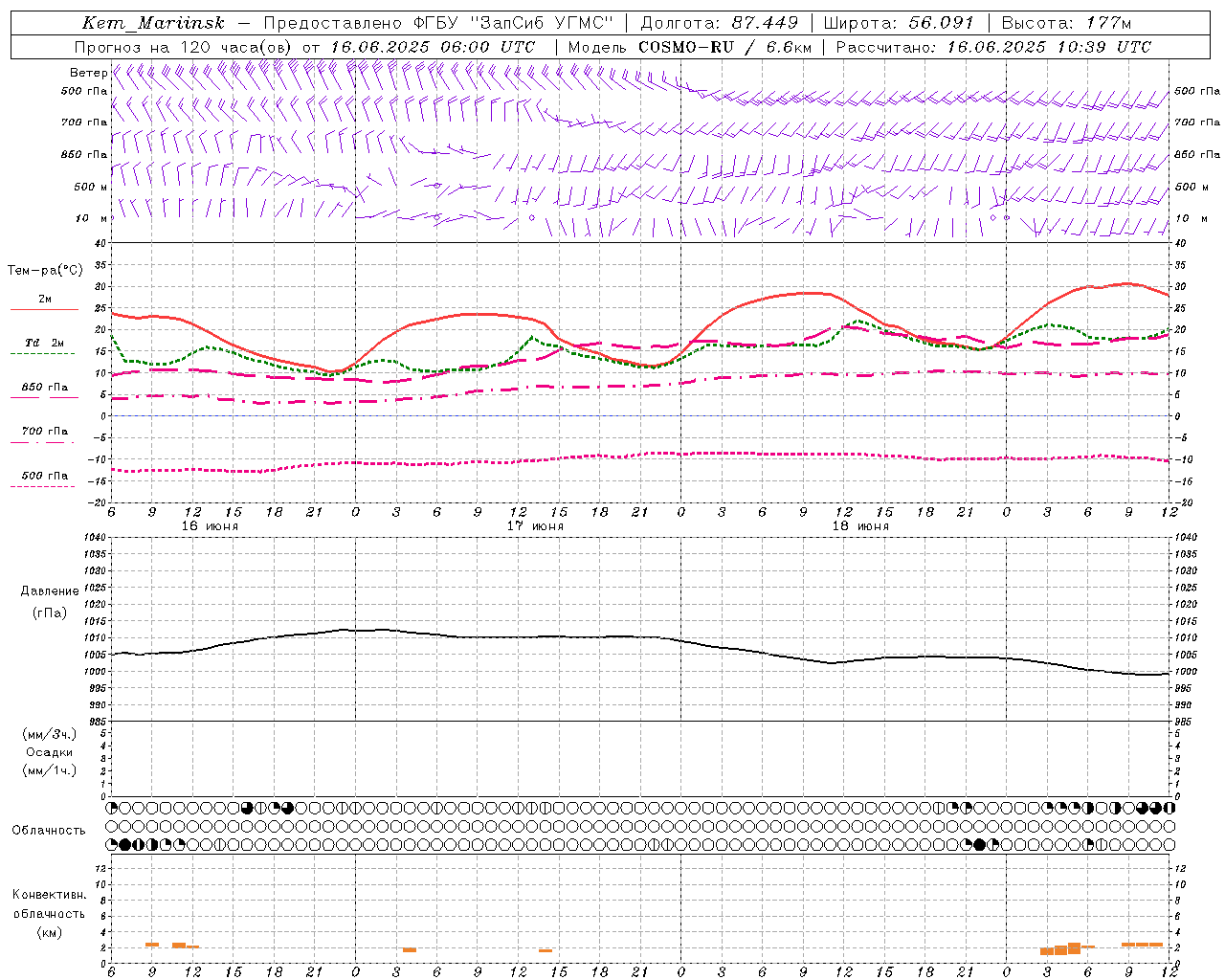
Task: Click the Тем-ра(°C) temperature panel label
Action: coord(45,271)
